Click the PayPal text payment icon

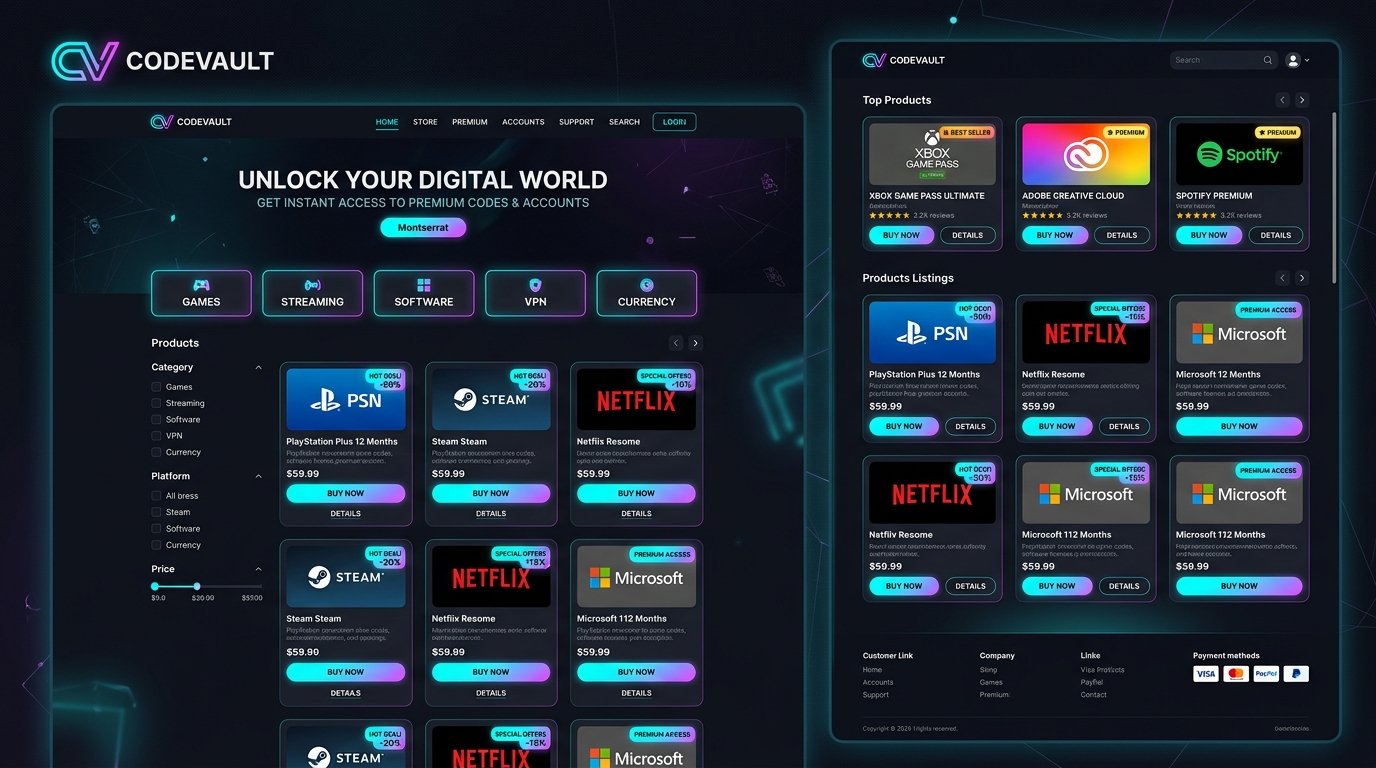pyautogui.click(x=1266, y=674)
